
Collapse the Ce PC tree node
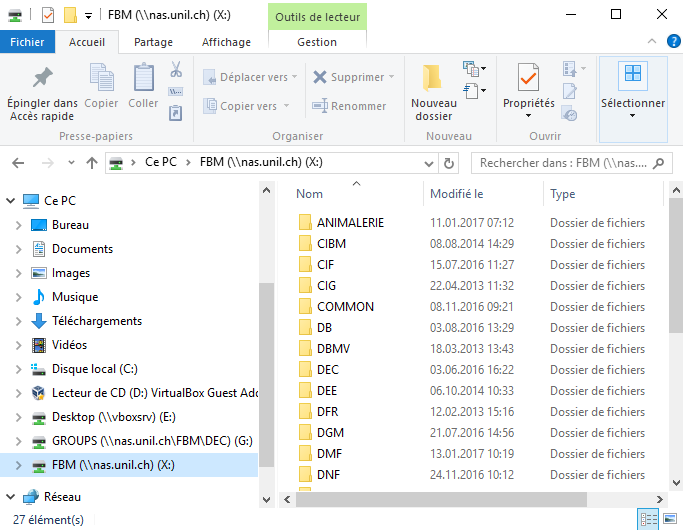click(9, 201)
